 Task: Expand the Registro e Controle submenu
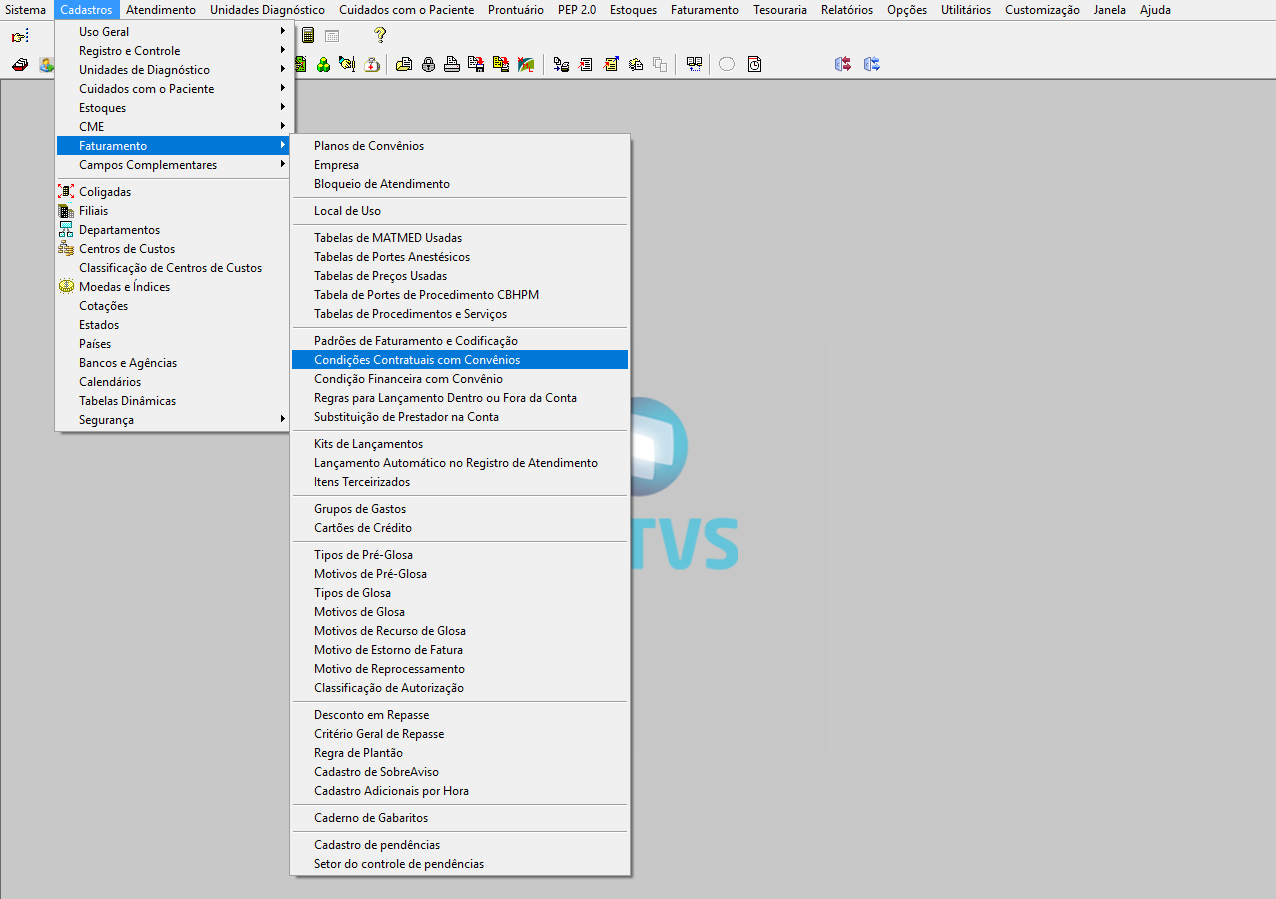click(x=173, y=51)
